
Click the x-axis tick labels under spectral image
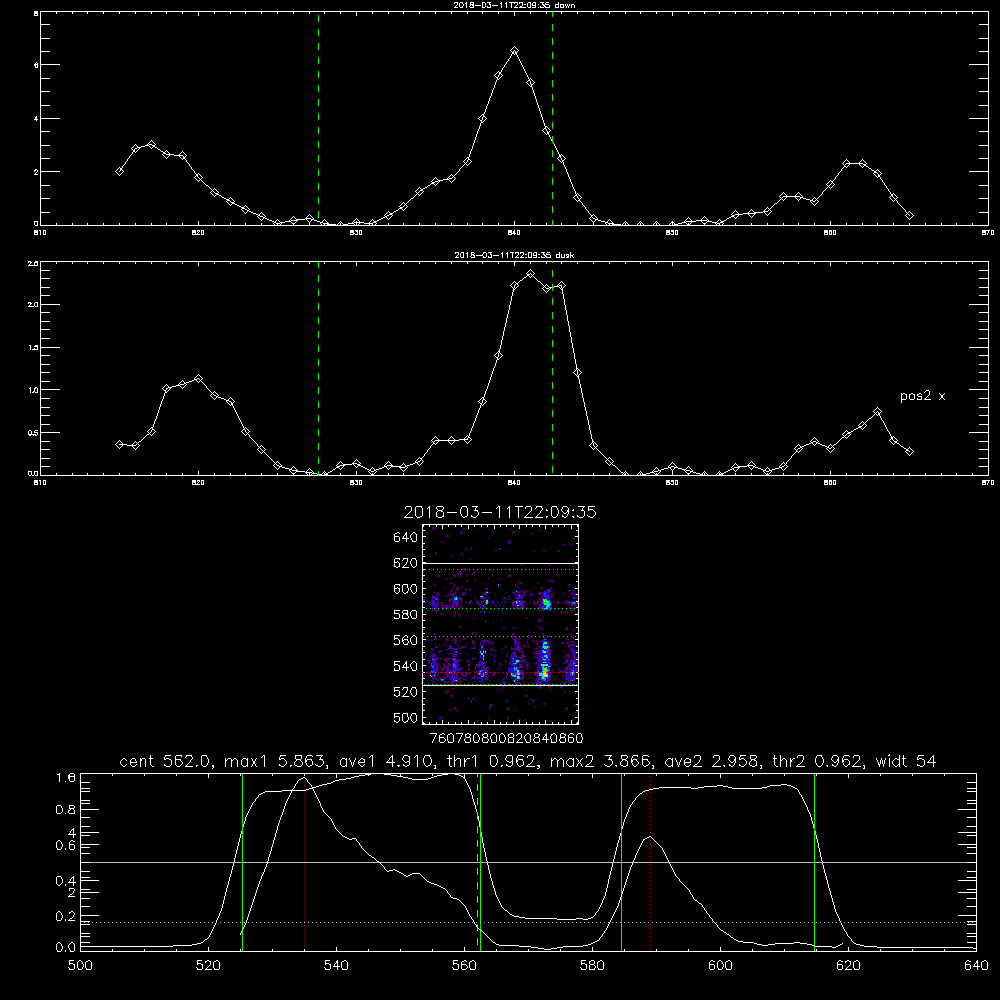click(507, 739)
